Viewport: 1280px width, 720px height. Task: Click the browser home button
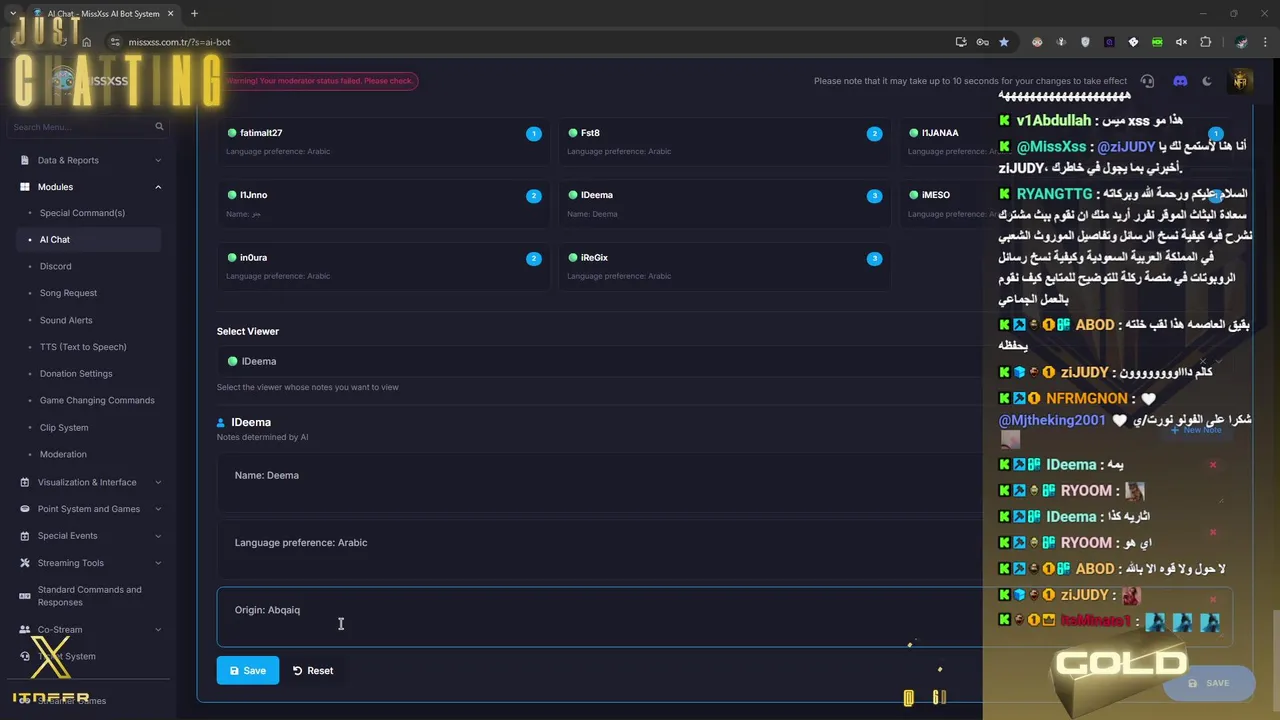87,42
